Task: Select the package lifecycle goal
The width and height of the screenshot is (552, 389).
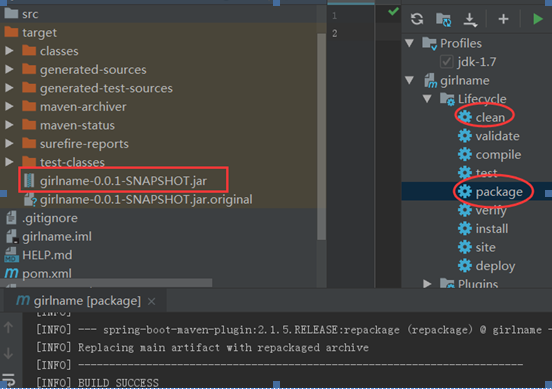Action: 499,192
